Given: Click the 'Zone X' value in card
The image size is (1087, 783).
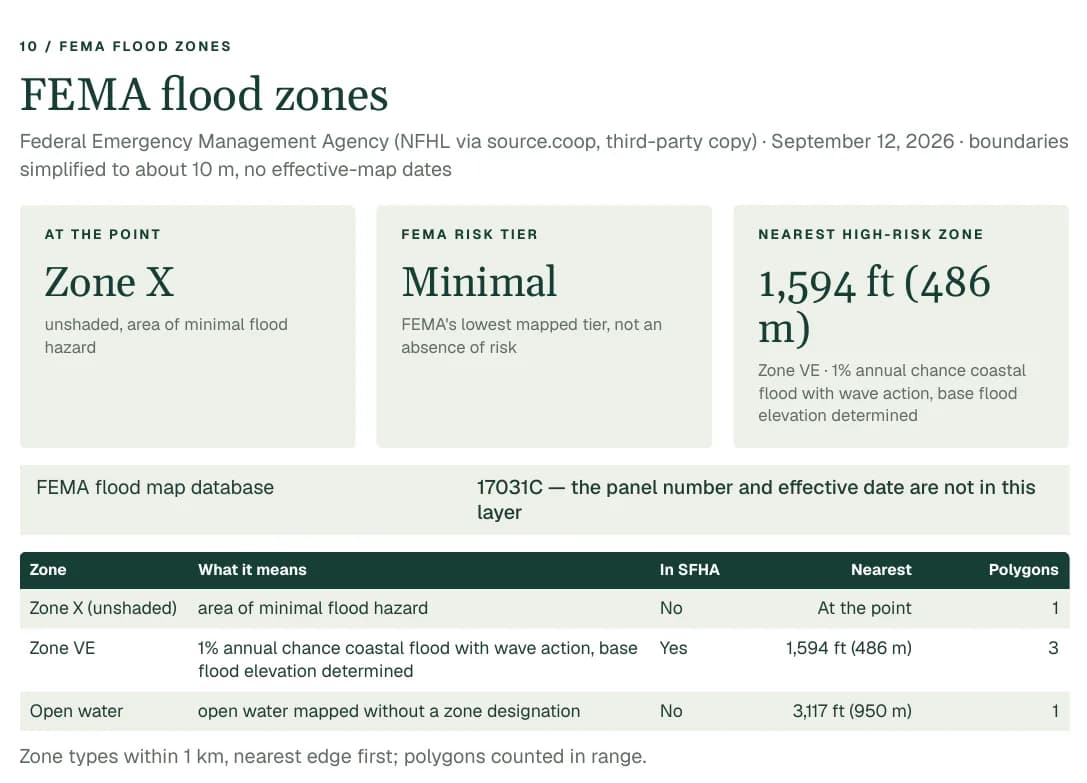Looking at the screenshot, I should (110, 282).
